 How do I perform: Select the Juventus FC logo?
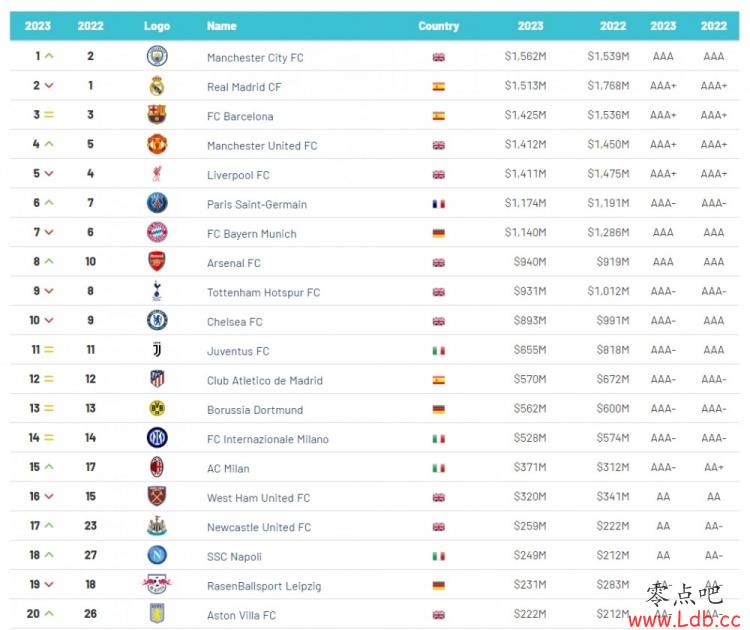point(157,350)
